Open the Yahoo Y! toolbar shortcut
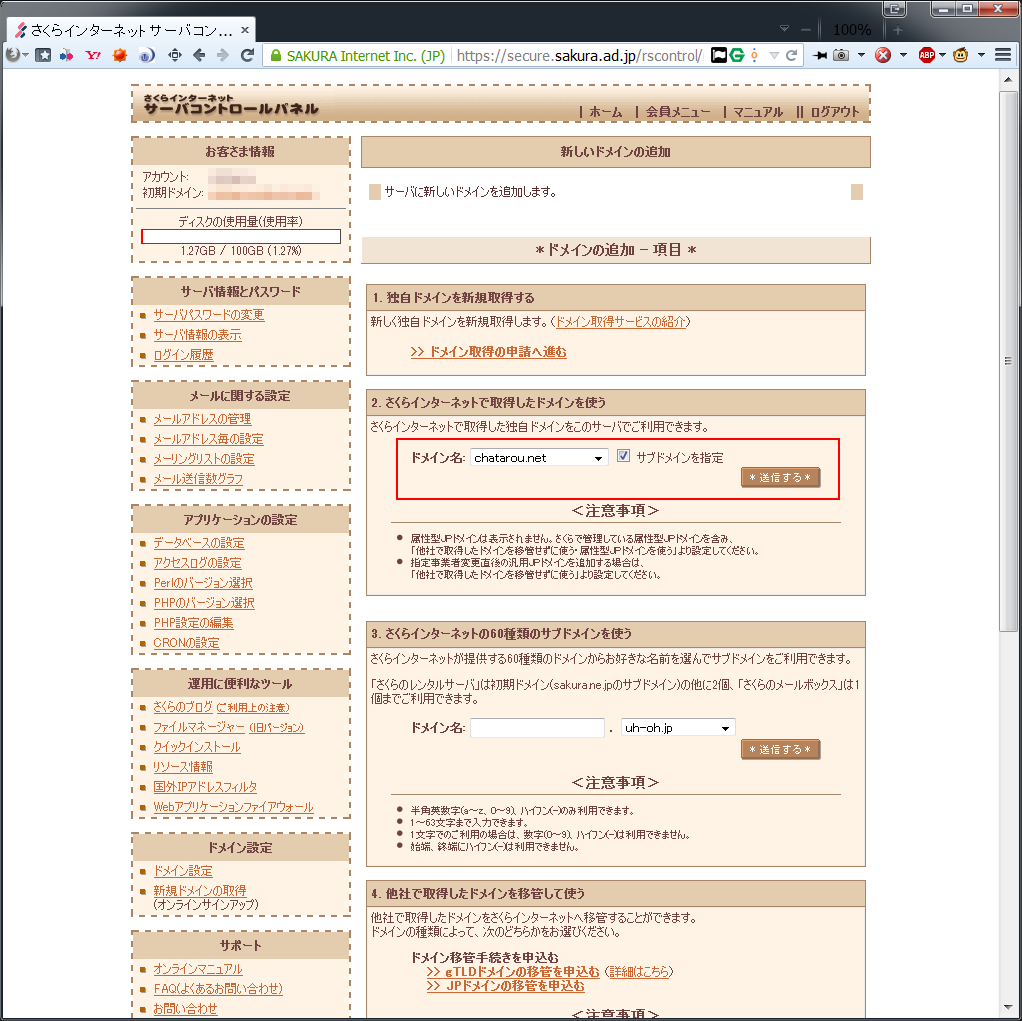1022x1021 pixels. click(x=93, y=55)
